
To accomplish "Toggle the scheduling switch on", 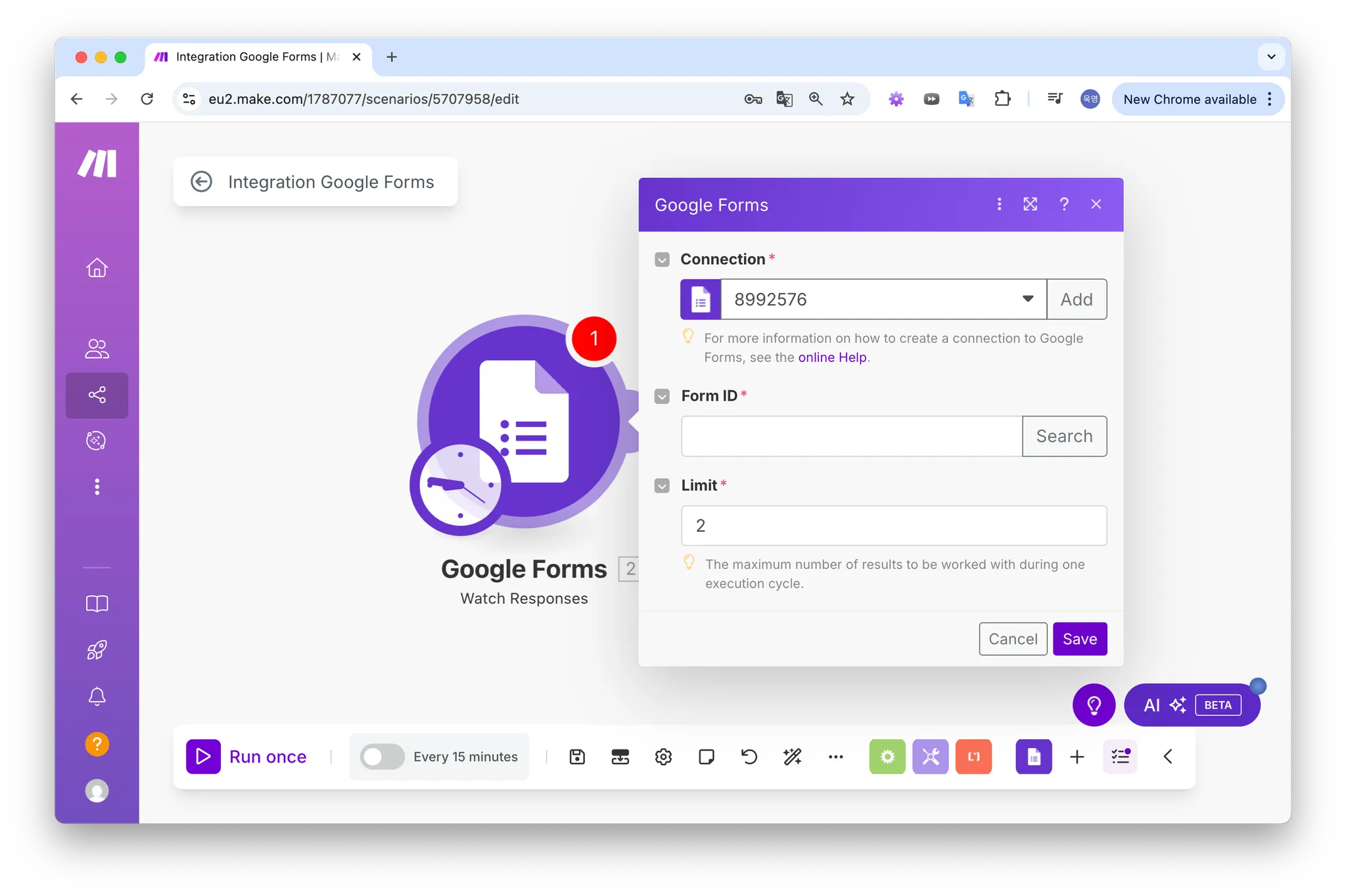I will click(381, 757).
